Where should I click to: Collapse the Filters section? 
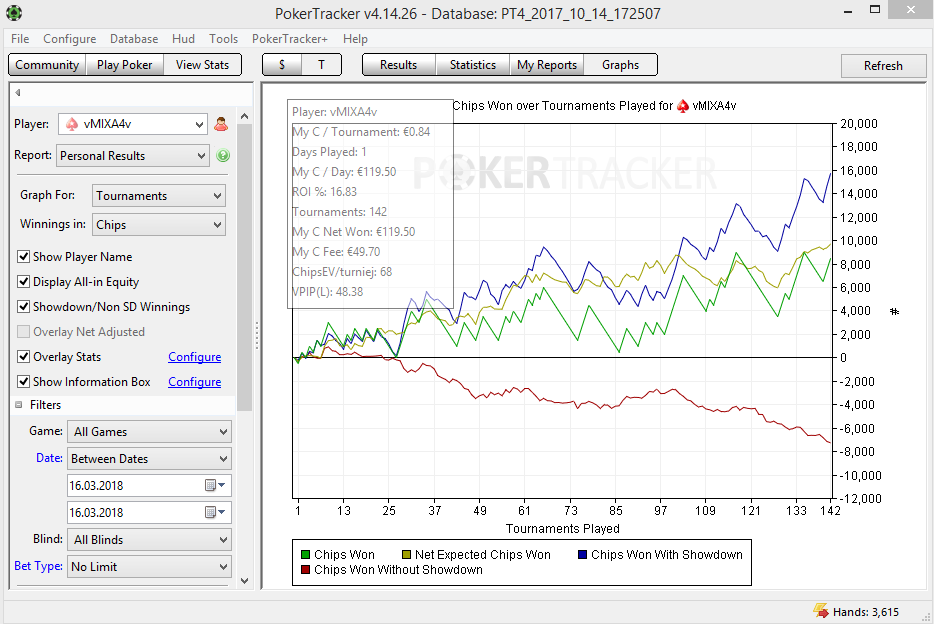pyautogui.click(x=18, y=405)
